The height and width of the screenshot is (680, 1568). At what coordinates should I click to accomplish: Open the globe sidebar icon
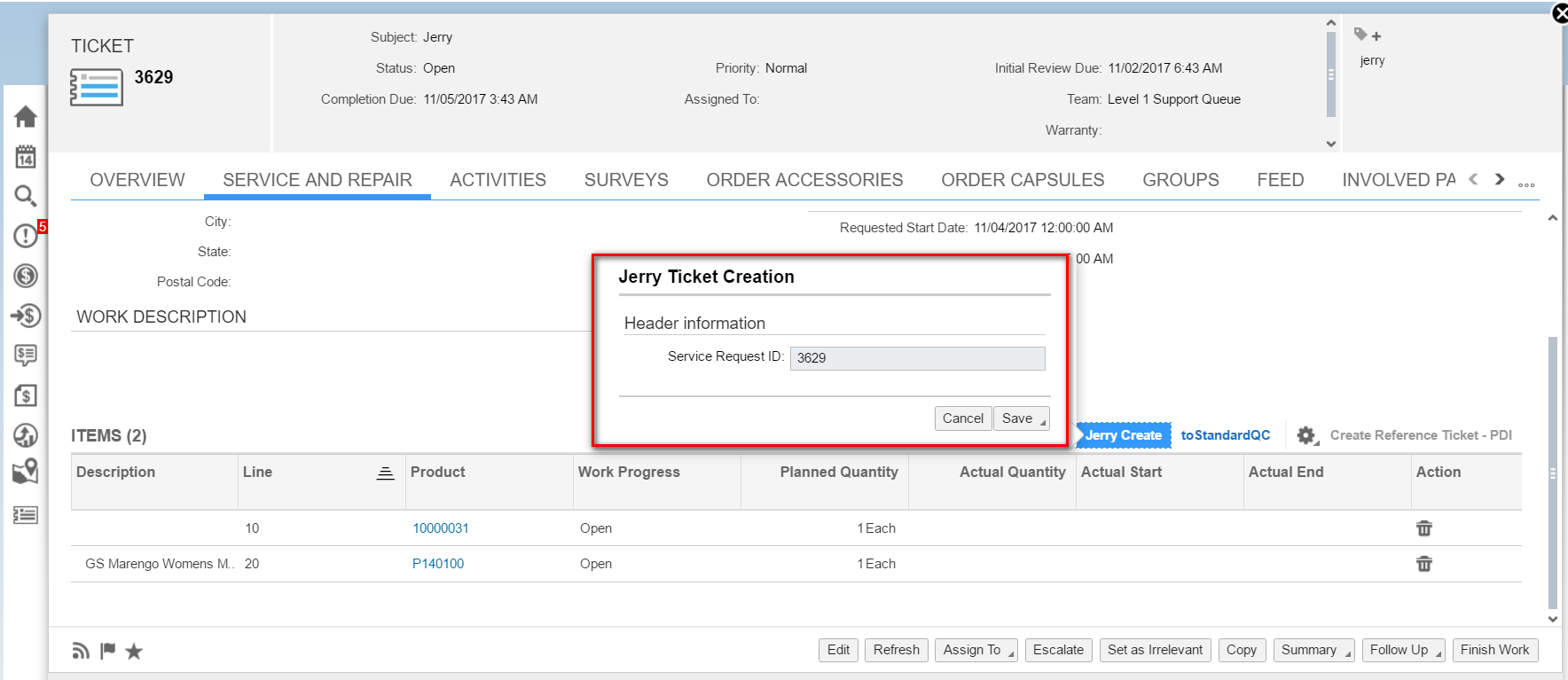point(26,434)
